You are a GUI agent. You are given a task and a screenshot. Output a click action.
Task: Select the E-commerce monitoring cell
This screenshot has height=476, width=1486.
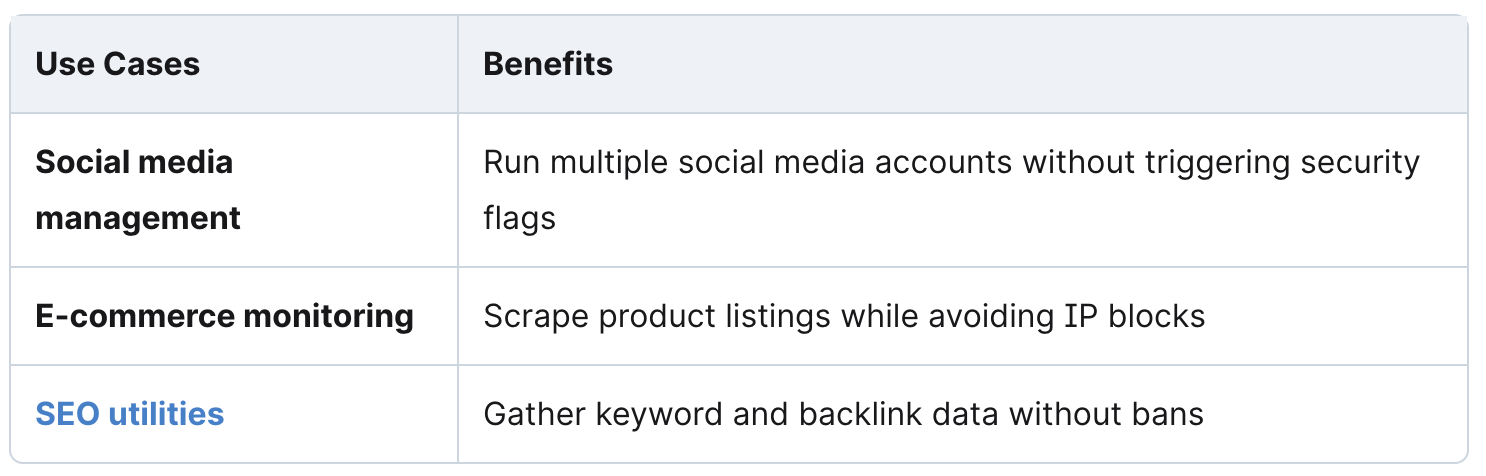coord(234,316)
